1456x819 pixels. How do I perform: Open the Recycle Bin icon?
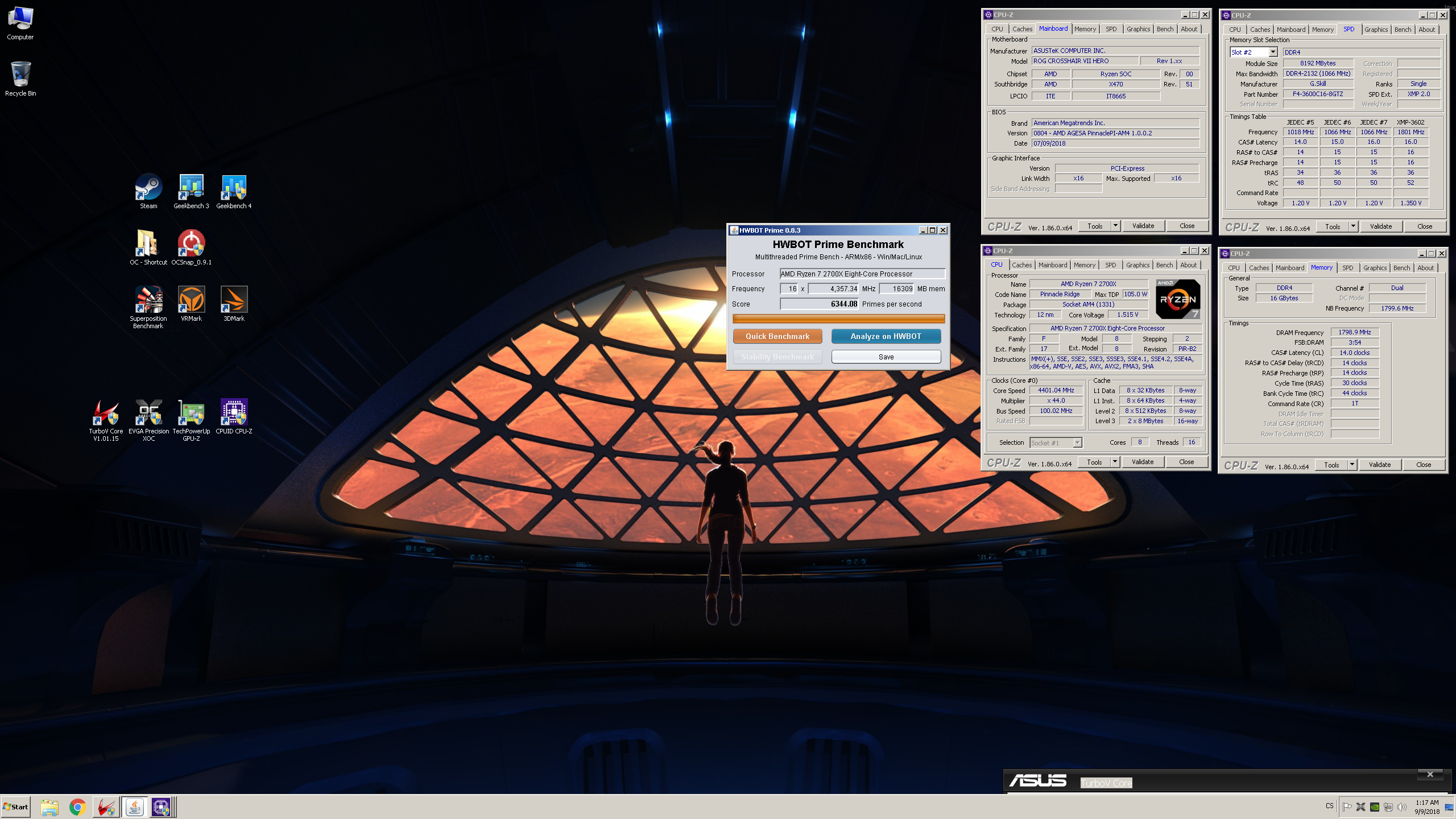point(20,79)
